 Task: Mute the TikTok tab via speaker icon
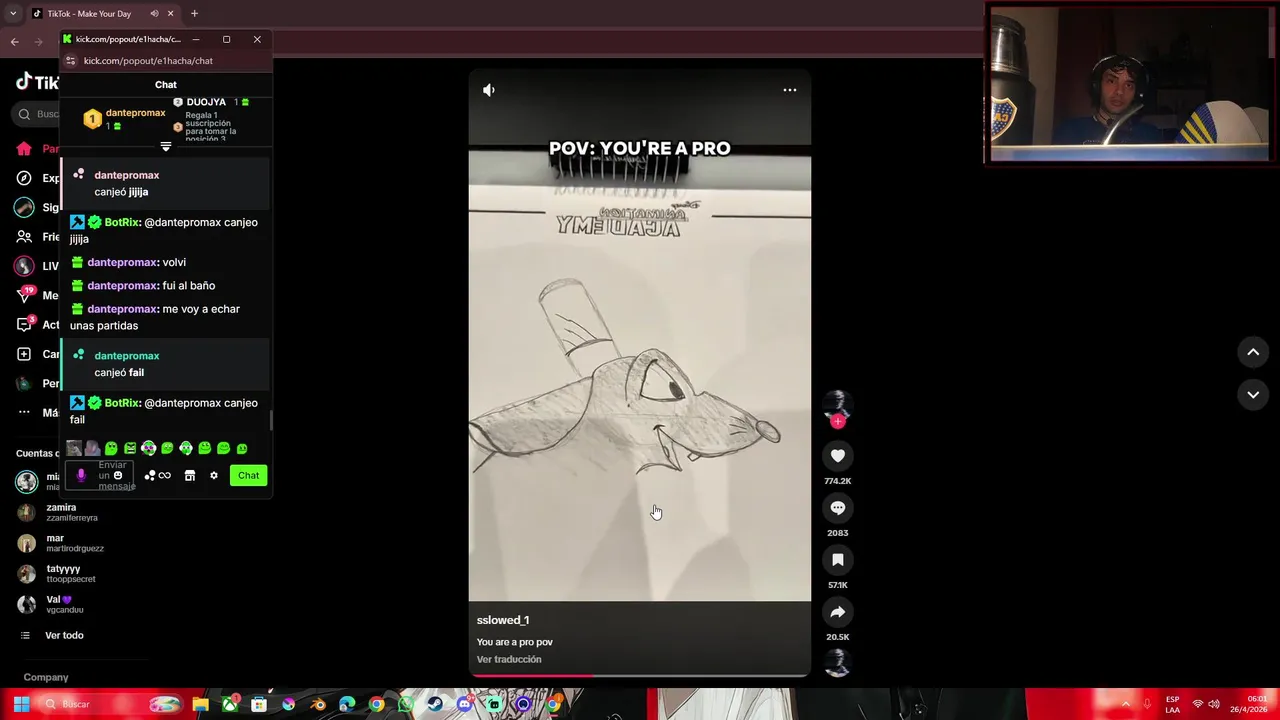[x=154, y=14]
